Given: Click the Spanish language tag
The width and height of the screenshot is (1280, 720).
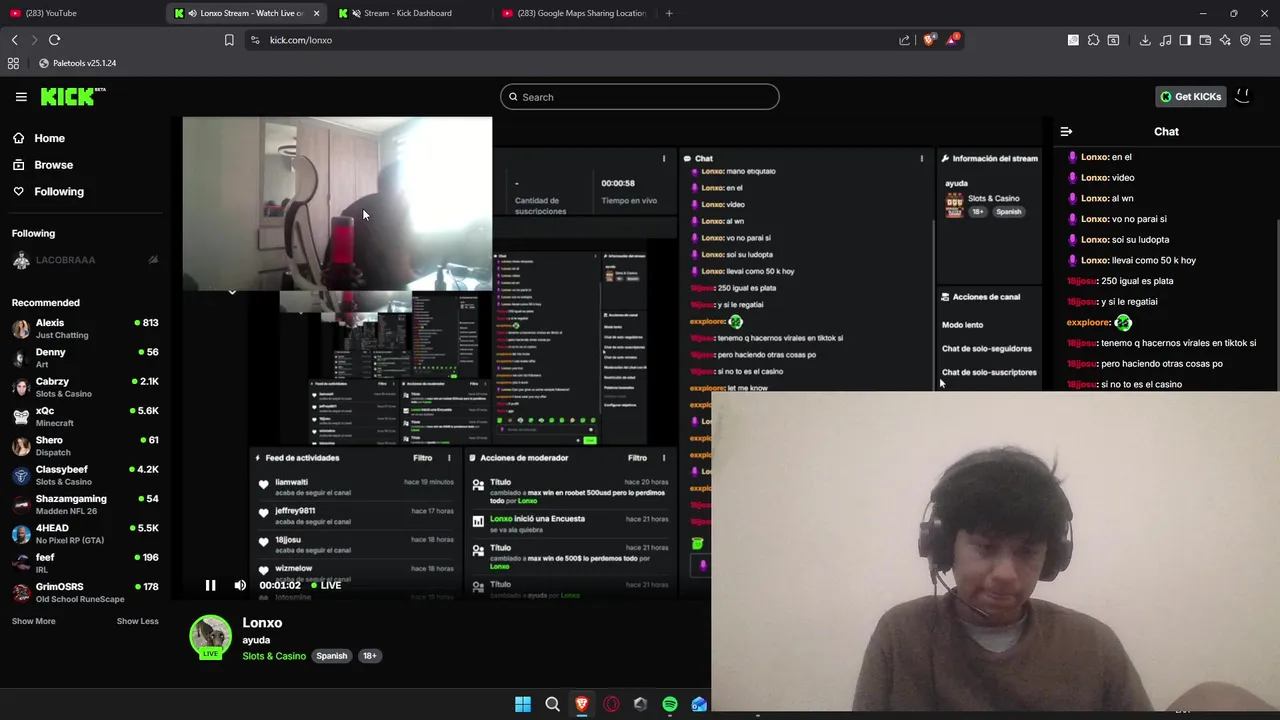Looking at the screenshot, I should coord(331,656).
